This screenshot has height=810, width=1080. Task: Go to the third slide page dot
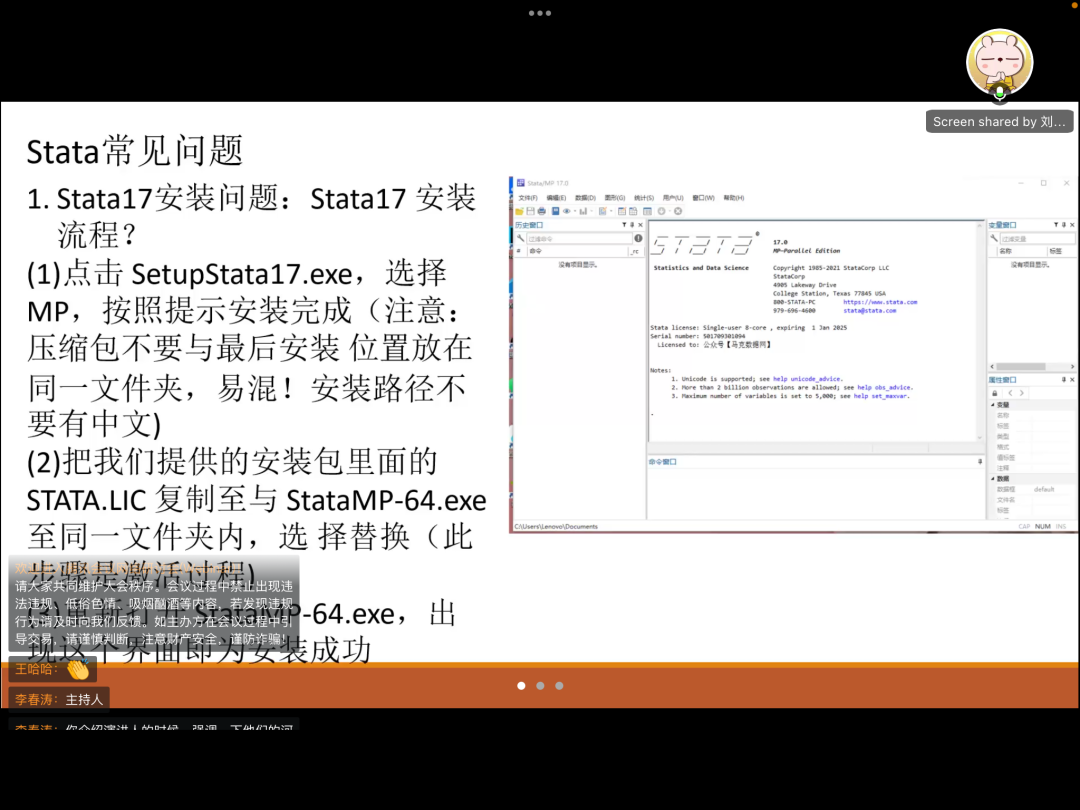click(x=559, y=686)
